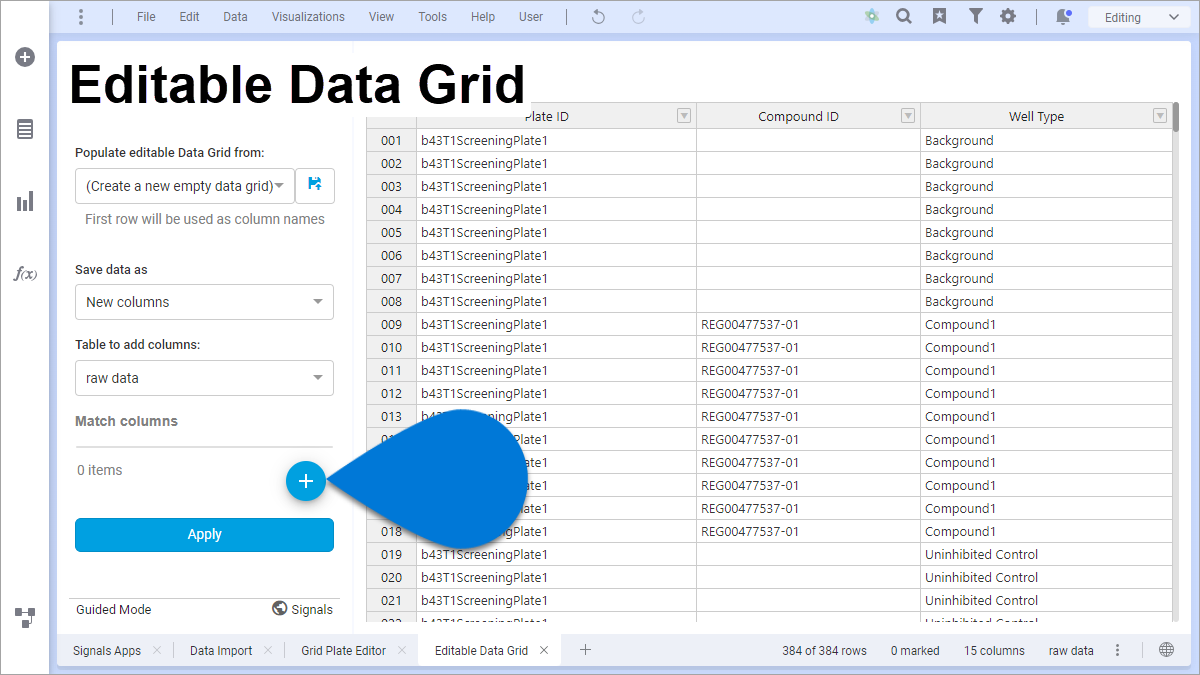Select row number 020 header

click(x=391, y=577)
